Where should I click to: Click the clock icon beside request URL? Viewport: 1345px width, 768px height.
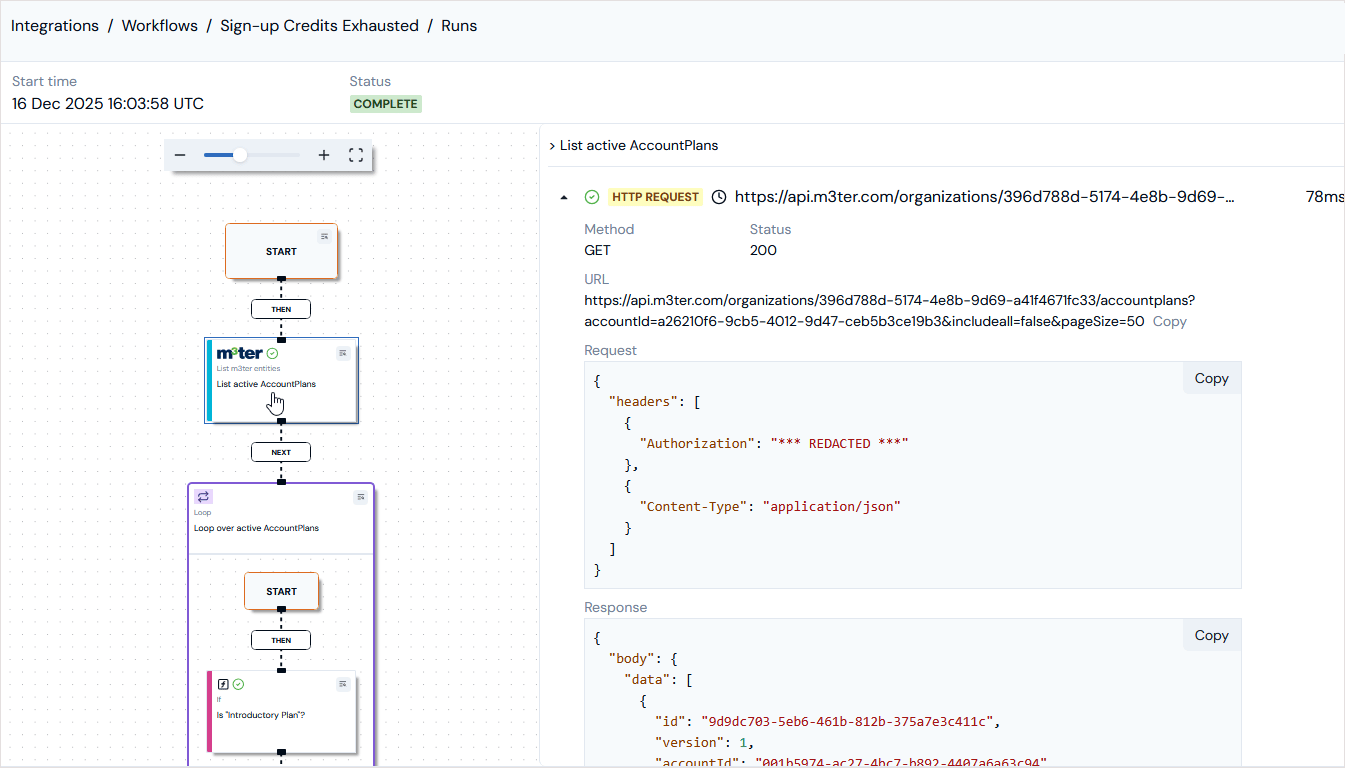[x=719, y=197]
